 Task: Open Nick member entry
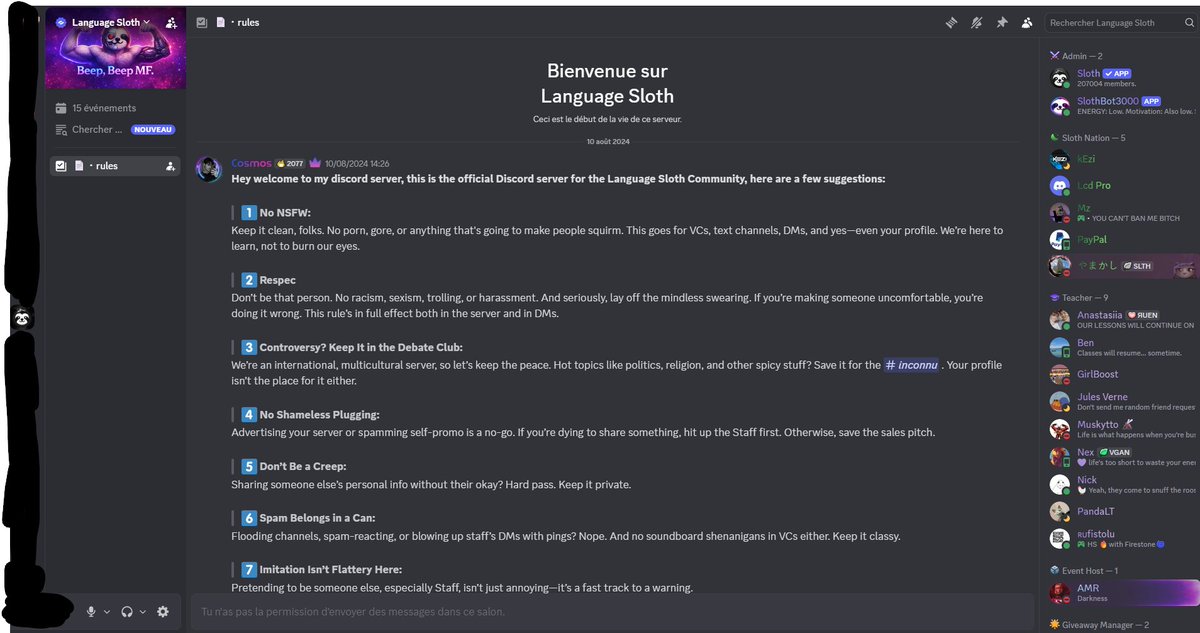[1121, 485]
